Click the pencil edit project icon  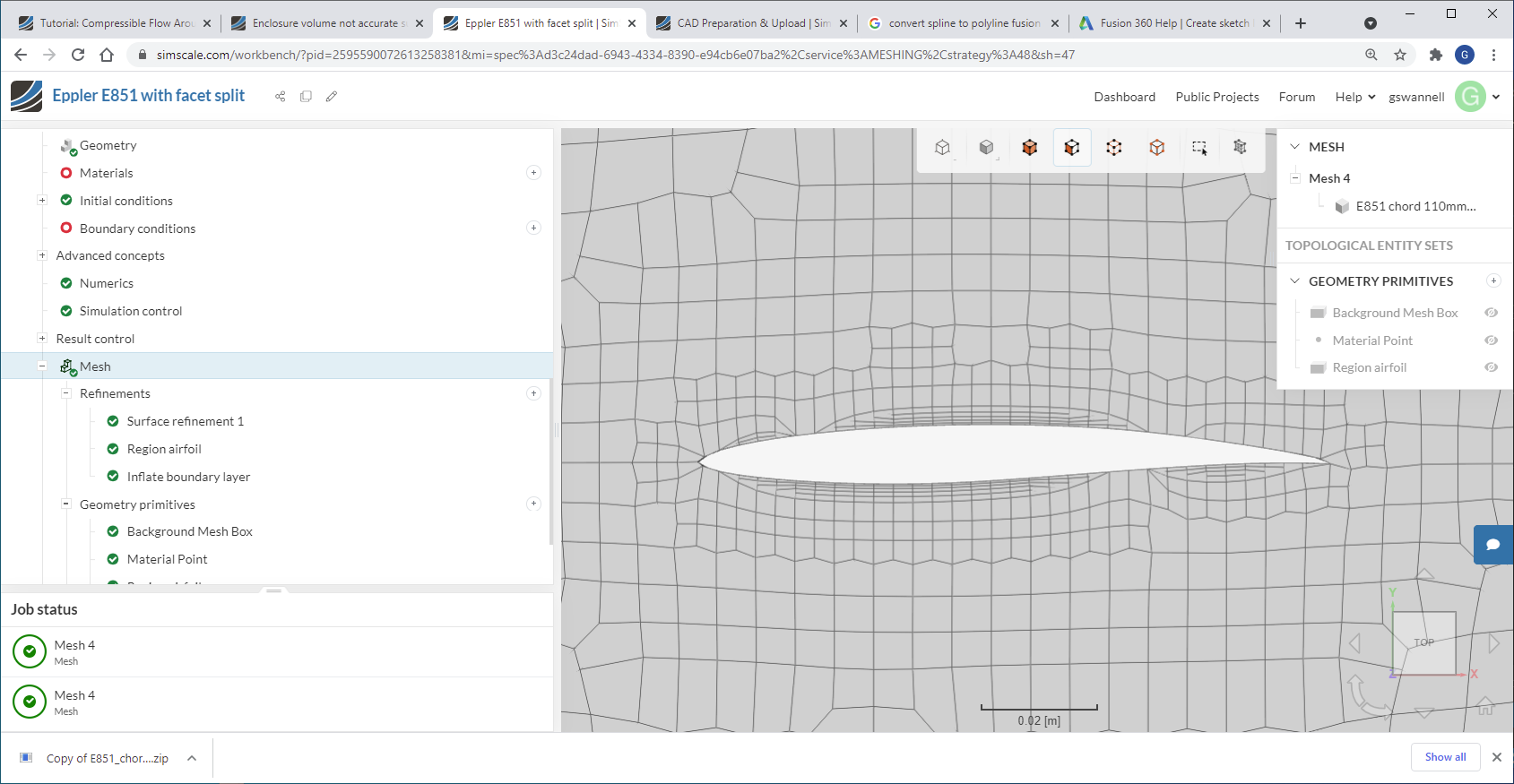(x=332, y=97)
